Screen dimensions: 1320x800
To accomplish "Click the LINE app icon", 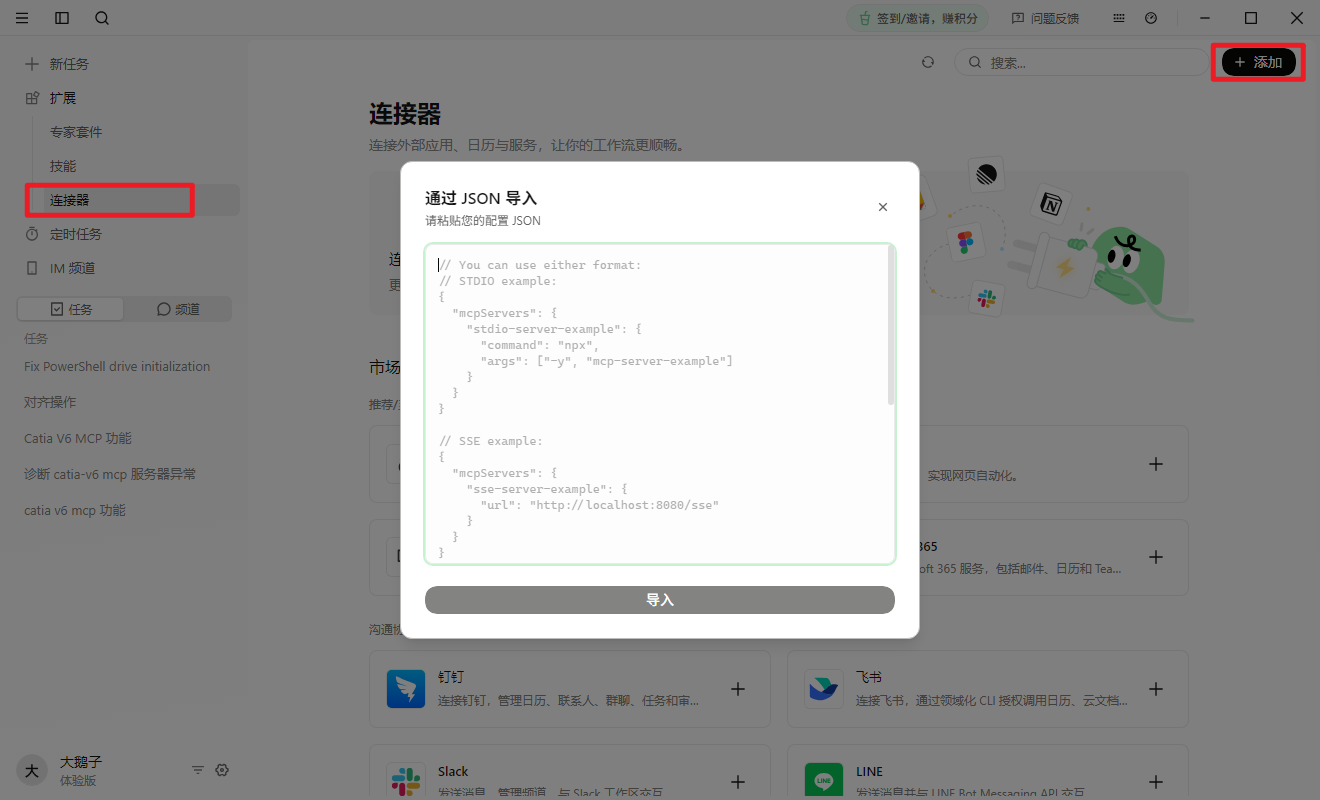I will pos(824,781).
